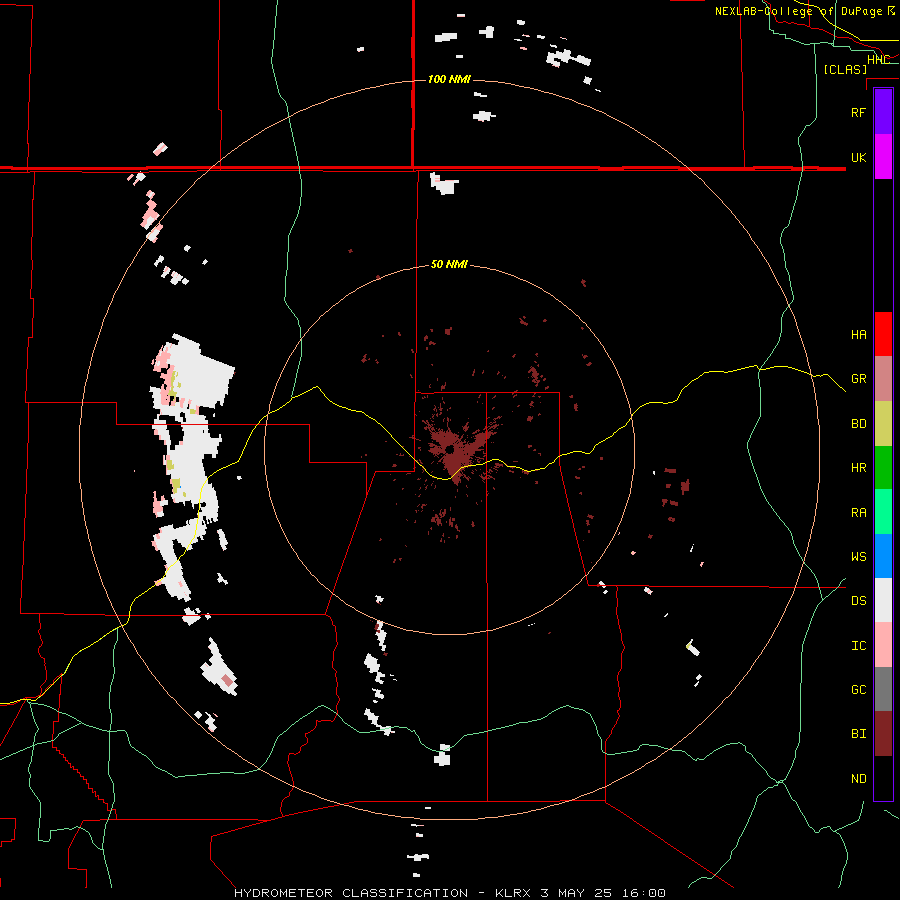Click the RA legend label

pyautogui.click(x=858, y=512)
